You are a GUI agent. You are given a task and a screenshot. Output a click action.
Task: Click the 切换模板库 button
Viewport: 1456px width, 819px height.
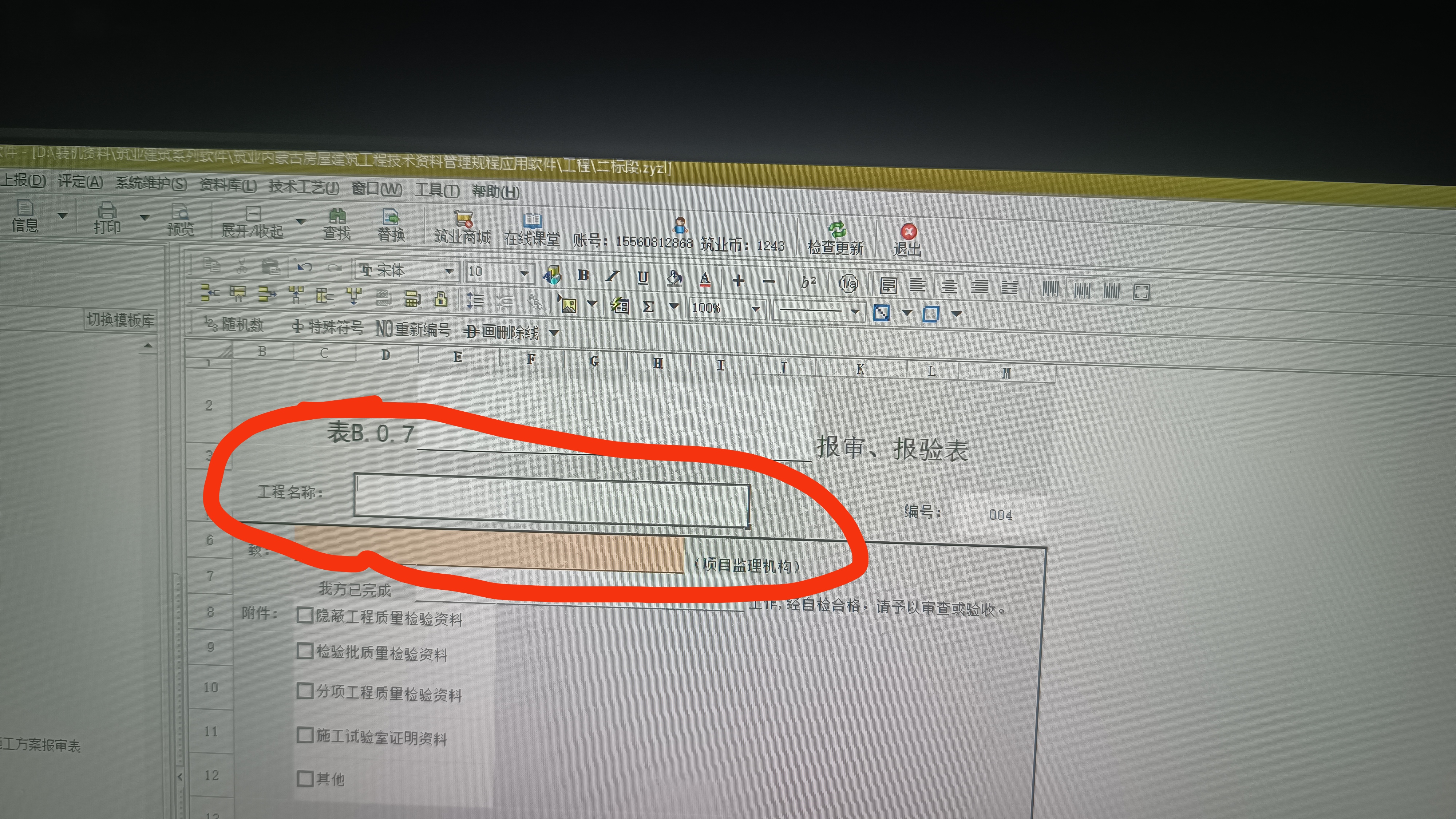click(x=120, y=320)
